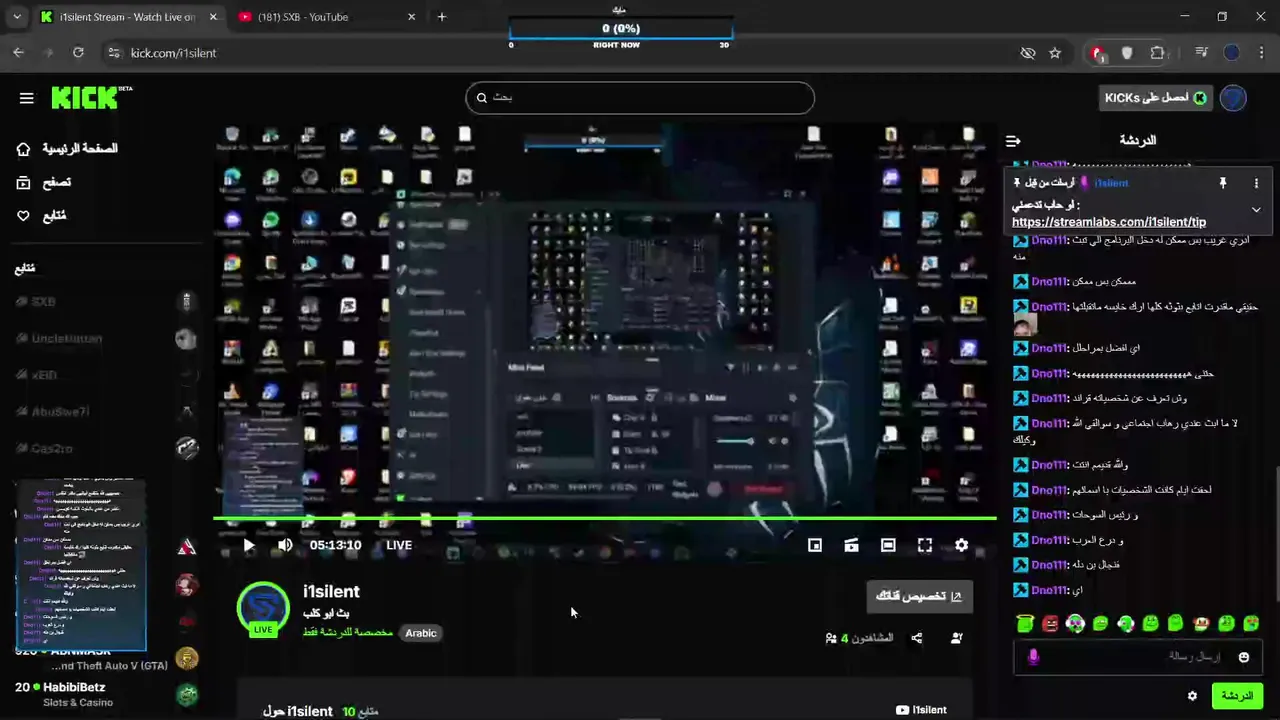Click the i1silent channel name

(x=331, y=591)
